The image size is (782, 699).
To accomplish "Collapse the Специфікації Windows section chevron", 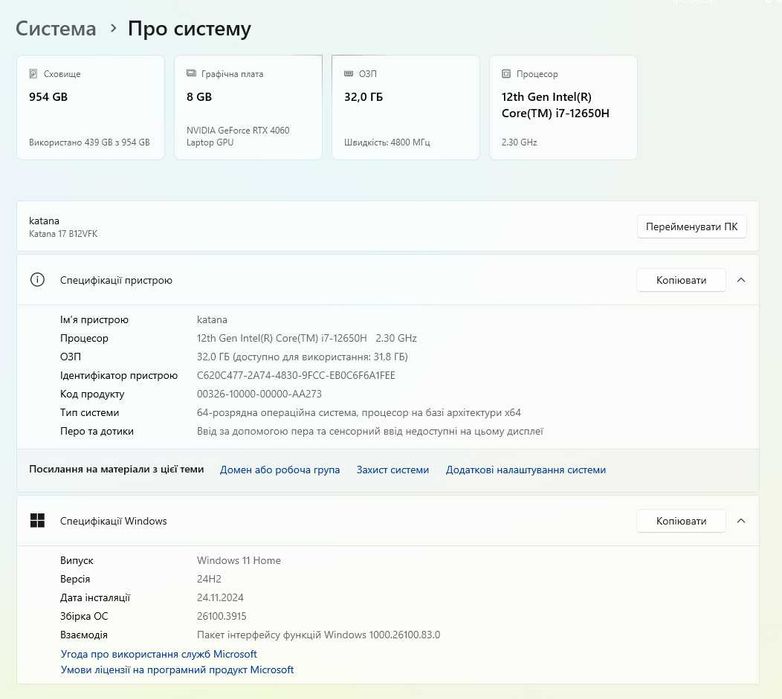I will point(741,521).
